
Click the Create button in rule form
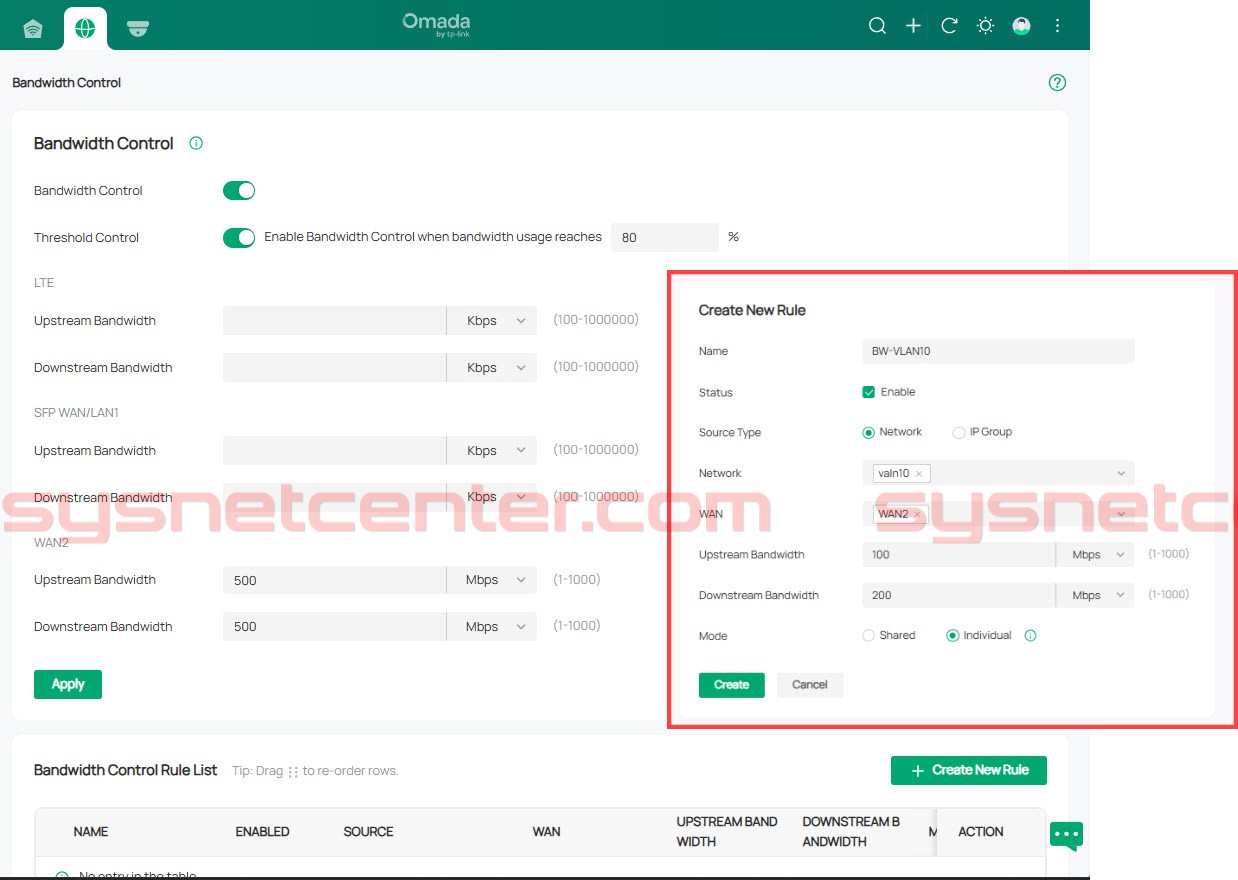(731, 685)
